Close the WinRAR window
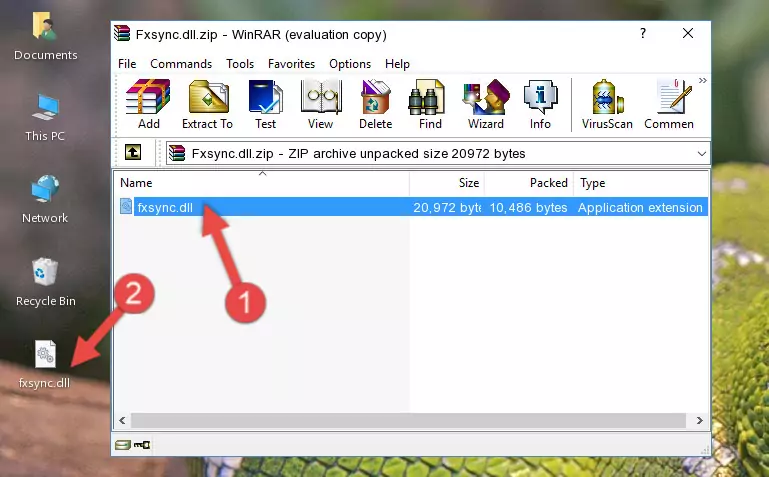The image size is (769, 477). pyautogui.click(x=688, y=33)
